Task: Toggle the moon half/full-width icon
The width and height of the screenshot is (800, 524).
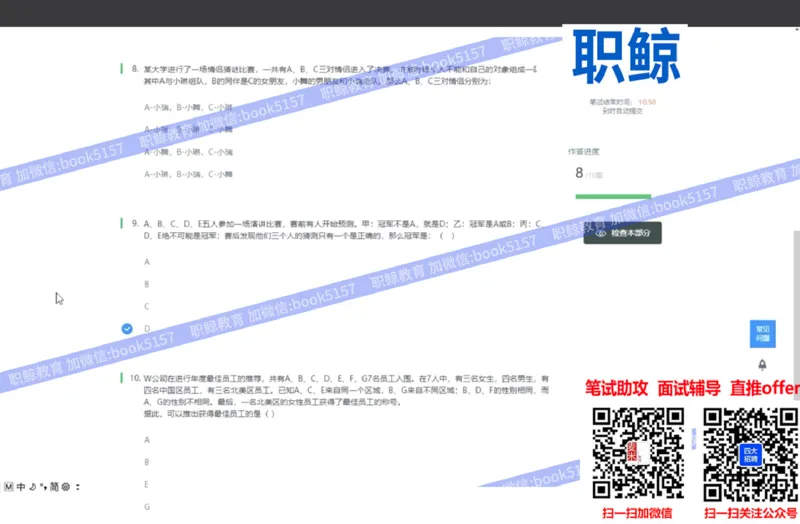Action: click(x=33, y=487)
